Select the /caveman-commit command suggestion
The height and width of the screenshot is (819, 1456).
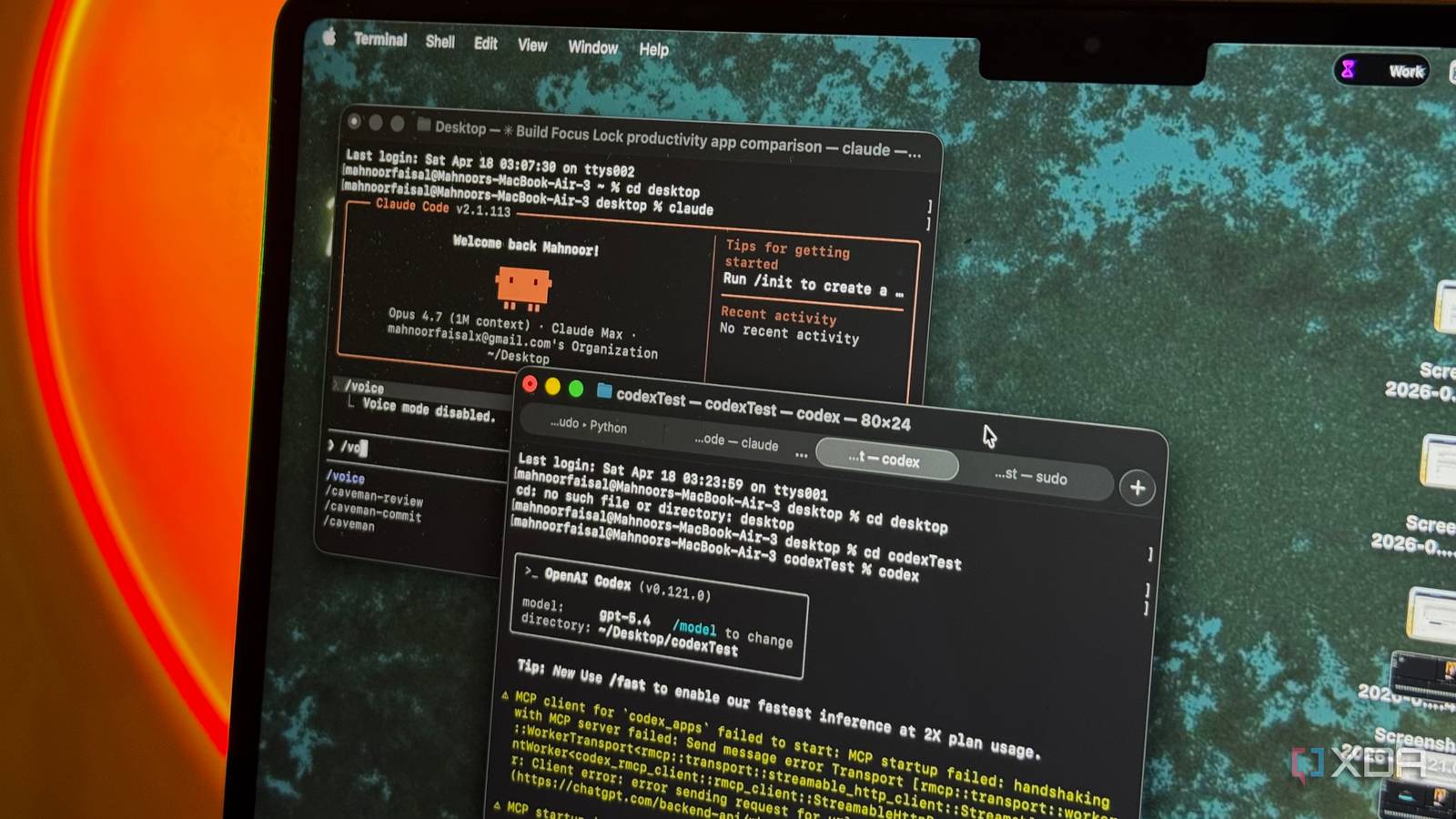pyautogui.click(x=373, y=511)
